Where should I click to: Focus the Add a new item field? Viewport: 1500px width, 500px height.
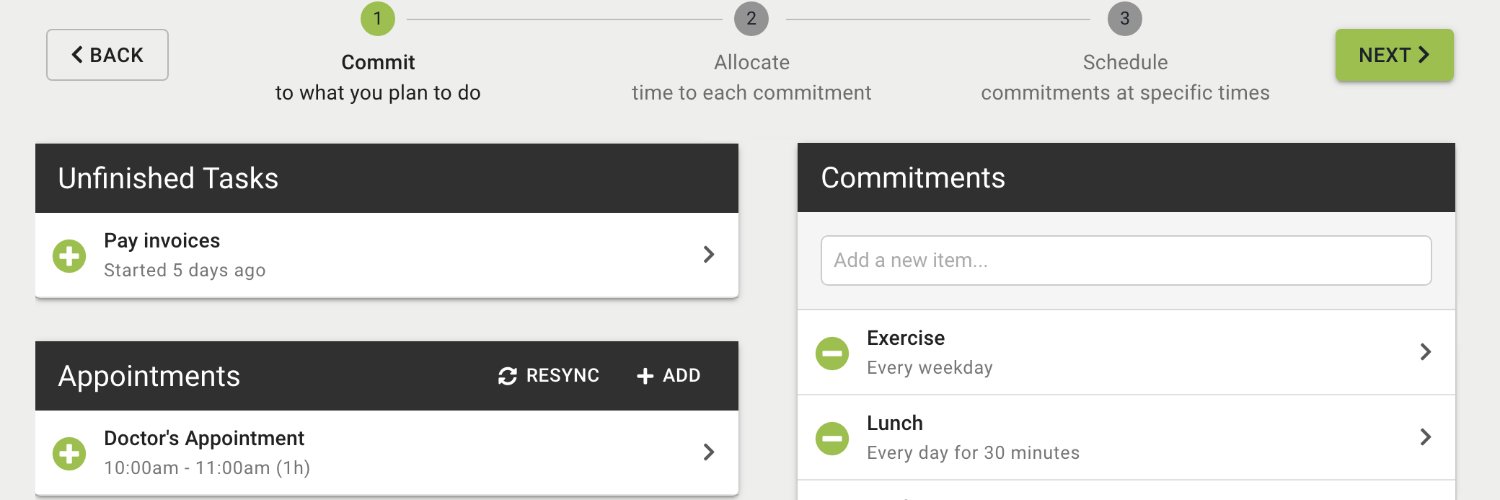coord(1126,260)
